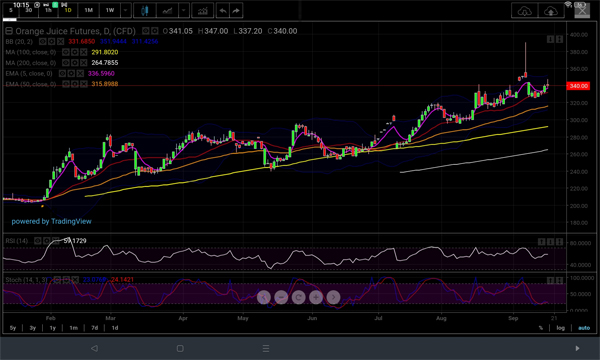Save chart layout with cloud upload icon

[x=551, y=11]
